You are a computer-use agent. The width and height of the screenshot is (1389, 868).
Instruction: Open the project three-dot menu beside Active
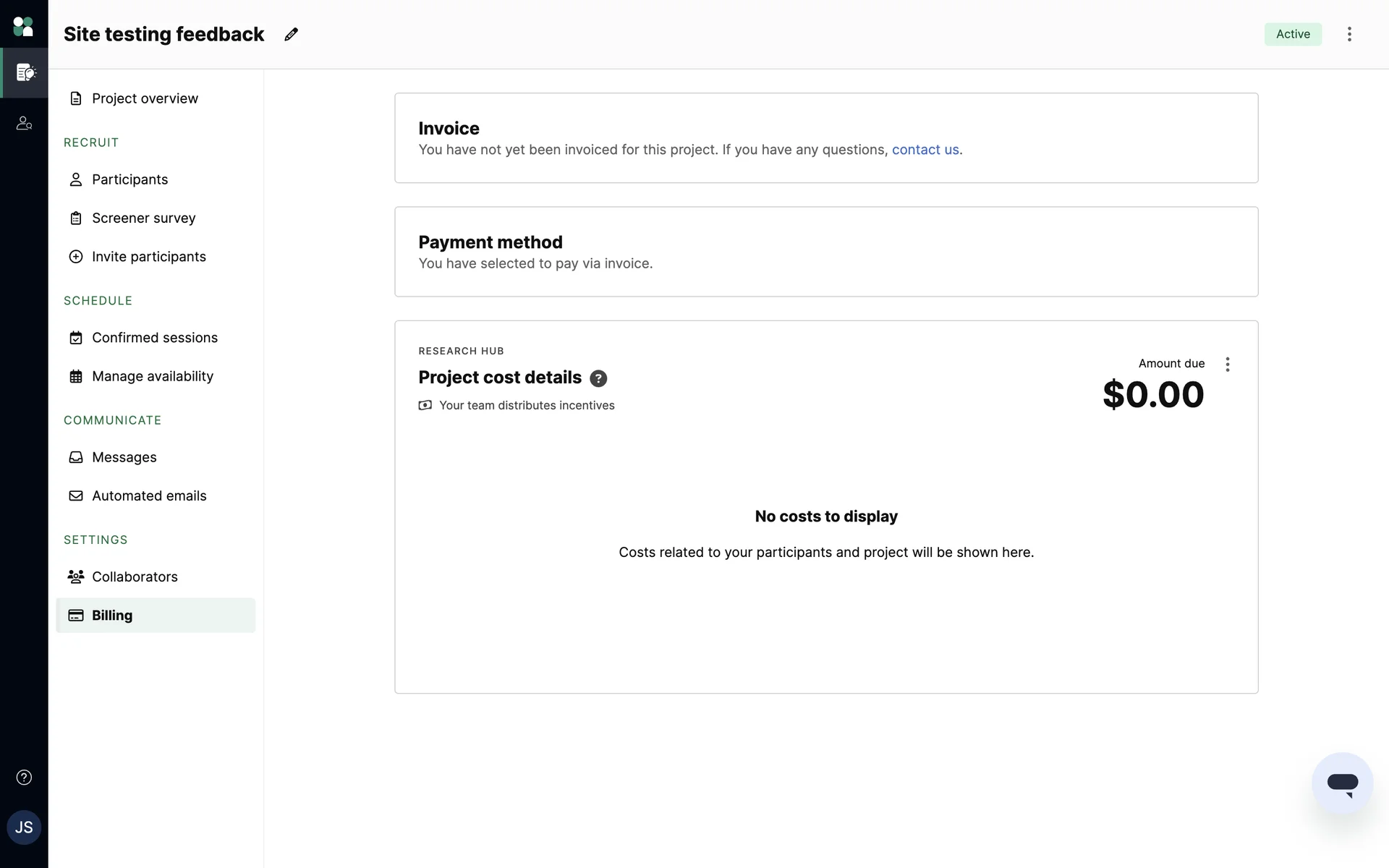(x=1349, y=34)
